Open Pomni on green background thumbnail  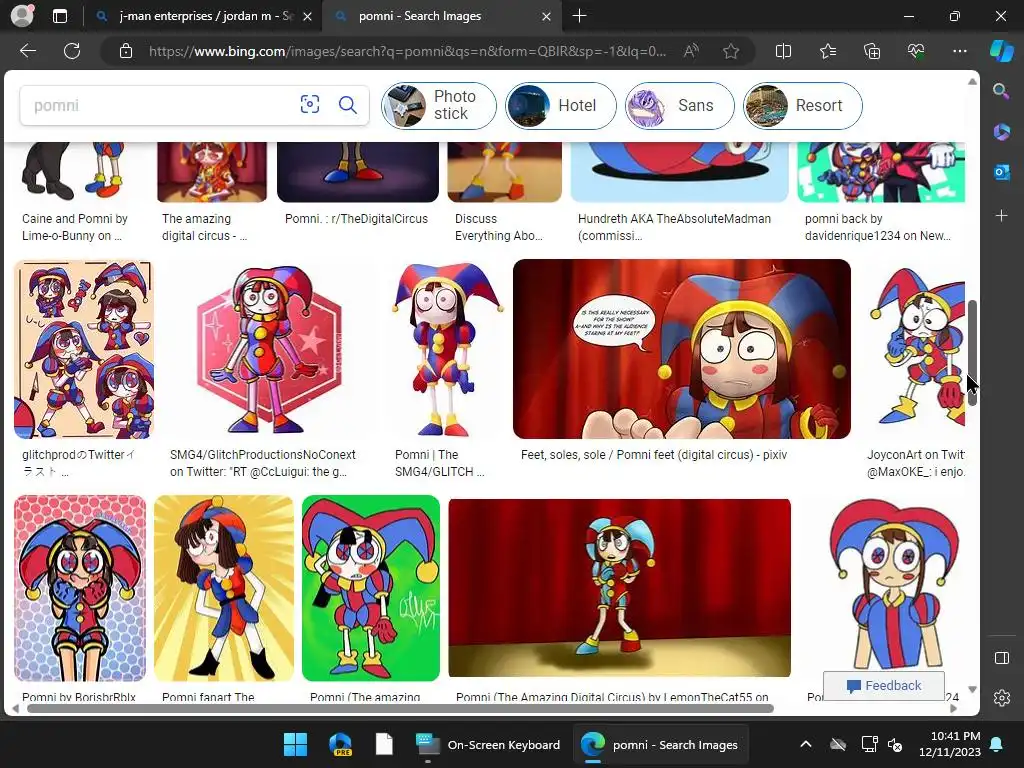371,588
